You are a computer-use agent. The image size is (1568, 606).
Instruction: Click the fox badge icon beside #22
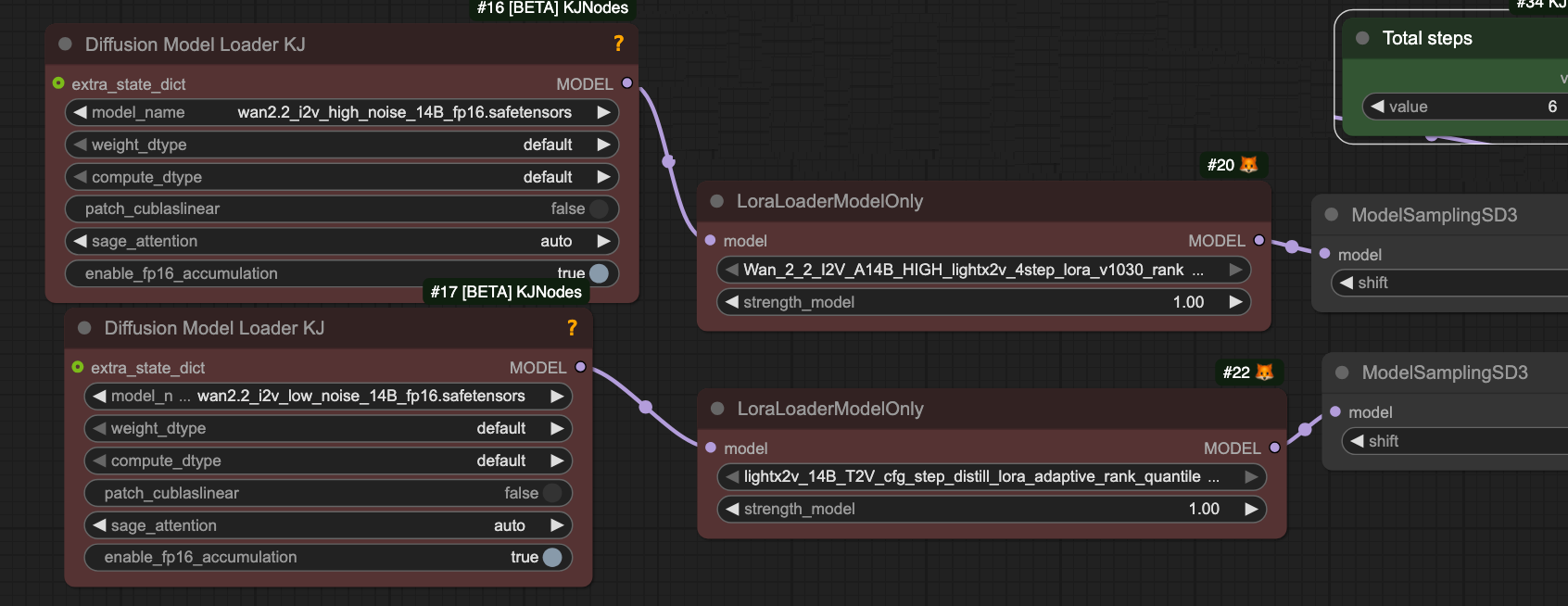1264,372
